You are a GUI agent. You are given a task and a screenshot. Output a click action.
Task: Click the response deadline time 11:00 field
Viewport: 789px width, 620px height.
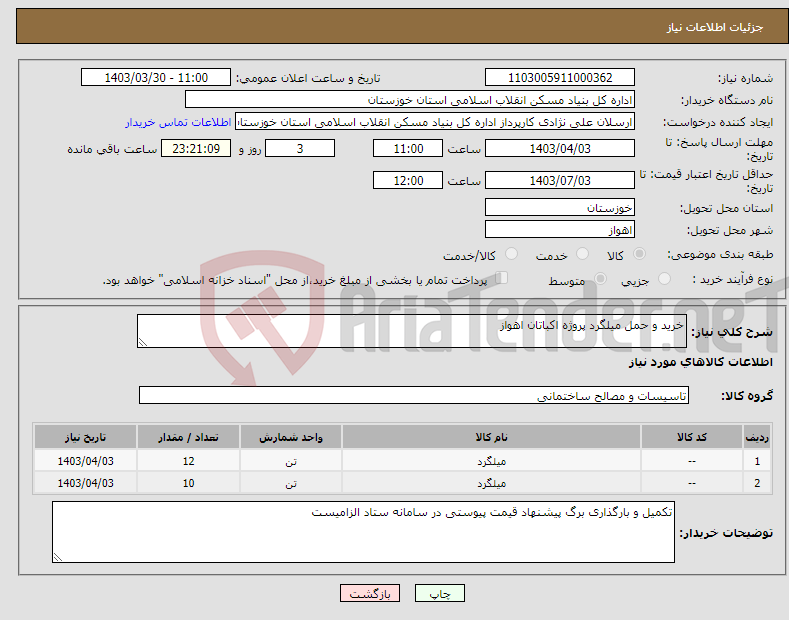pyautogui.click(x=408, y=148)
